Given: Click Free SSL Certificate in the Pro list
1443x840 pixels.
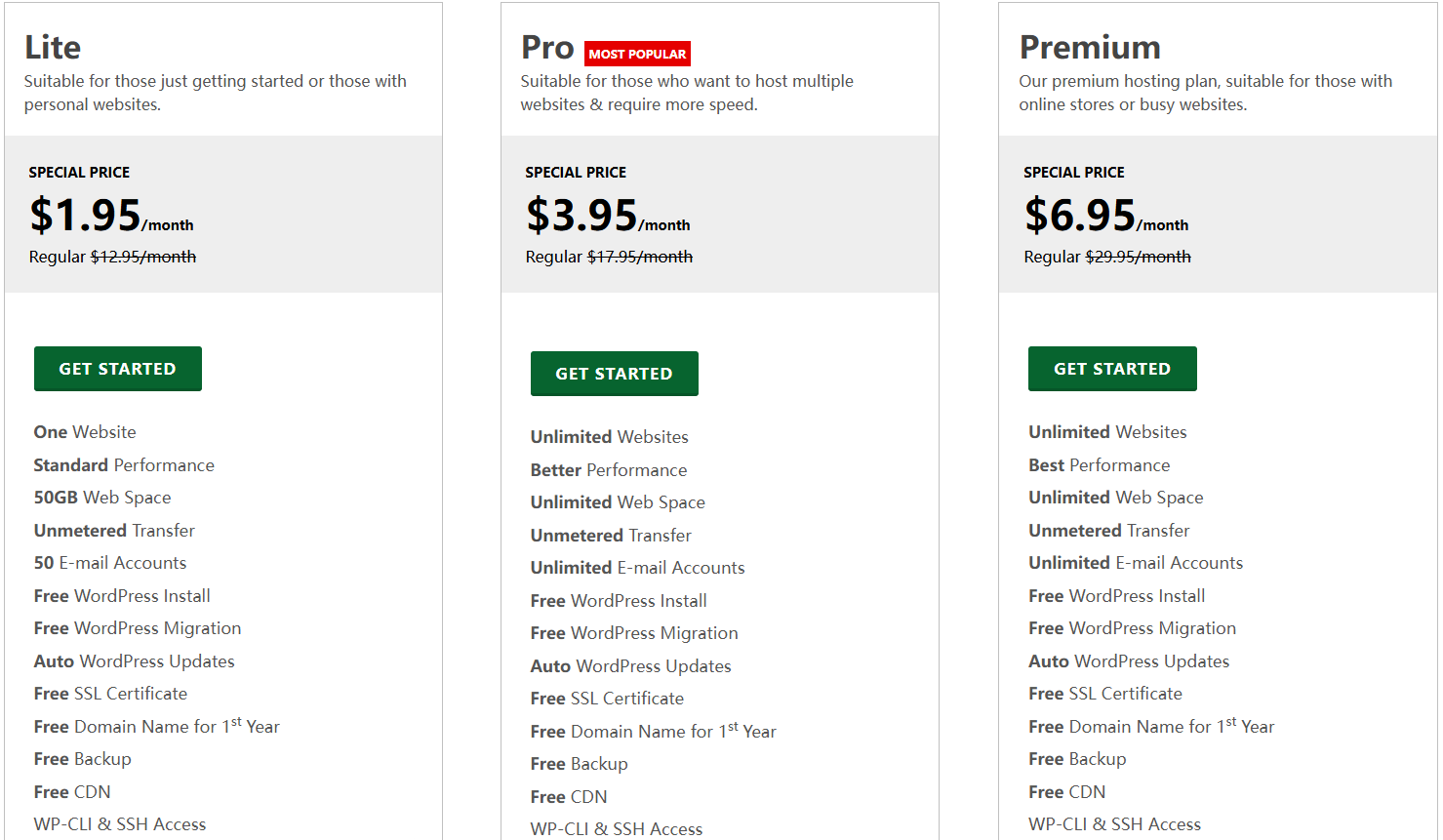Looking at the screenshot, I should (607, 699).
